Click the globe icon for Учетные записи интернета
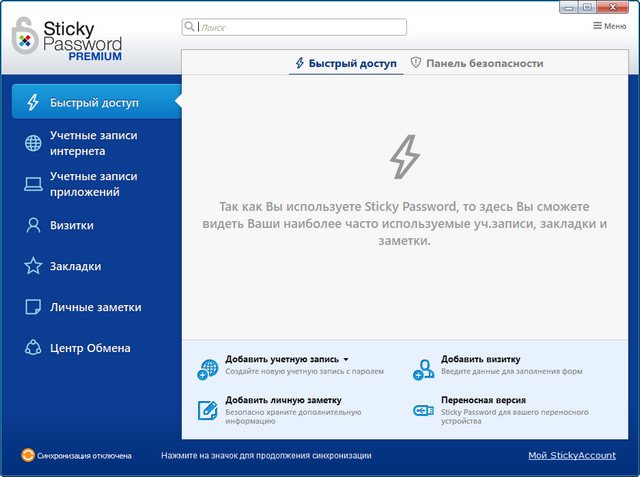Image resolution: width=640 pixels, height=477 pixels. [33, 143]
